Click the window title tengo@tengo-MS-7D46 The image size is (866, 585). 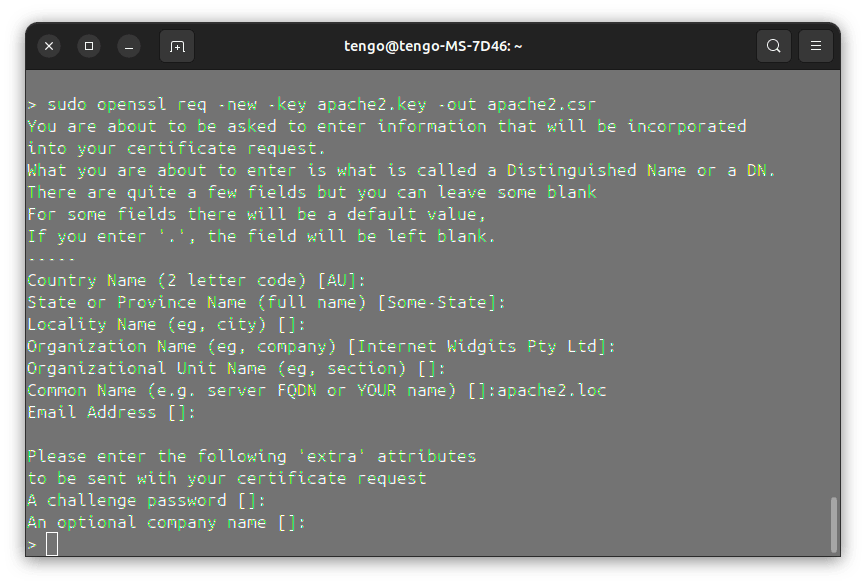coord(433,46)
